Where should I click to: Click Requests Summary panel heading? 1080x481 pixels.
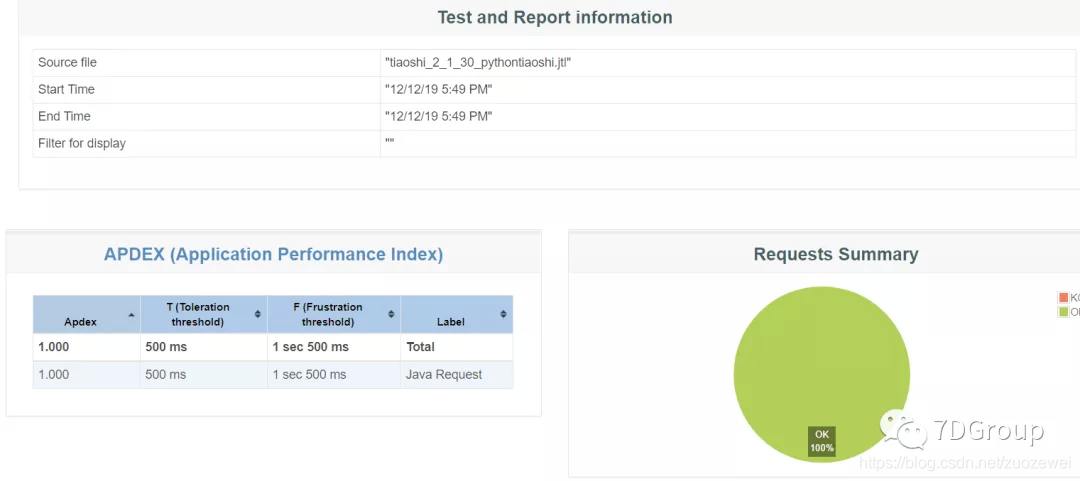835,254
